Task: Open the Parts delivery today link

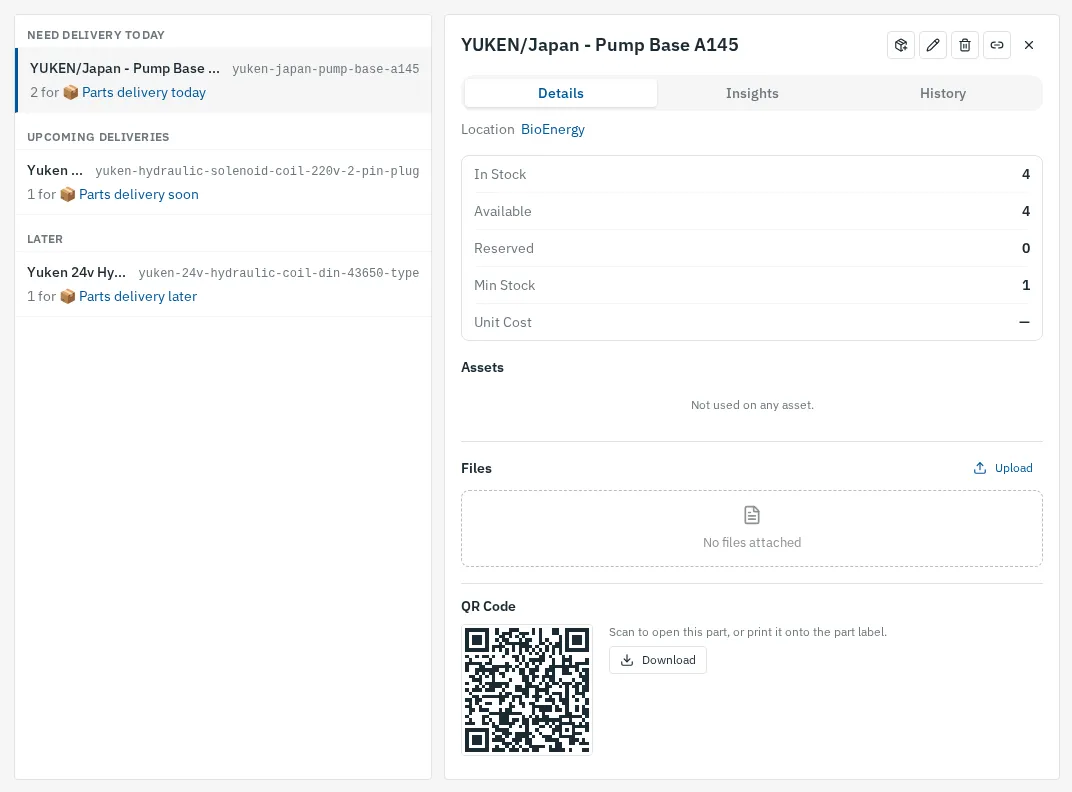Action: (144, 92)
